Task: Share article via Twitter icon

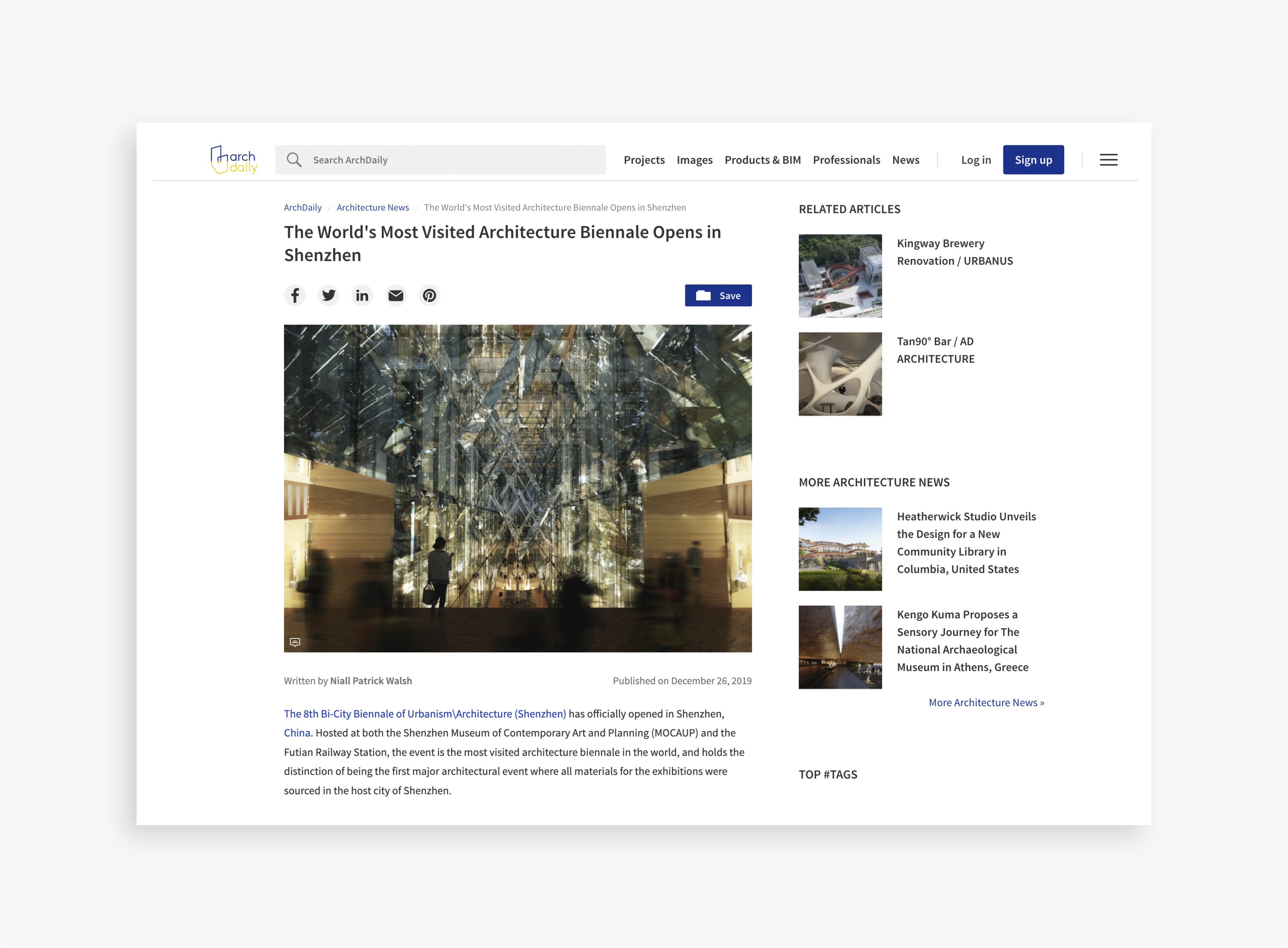Action: [x=329, y=296]
